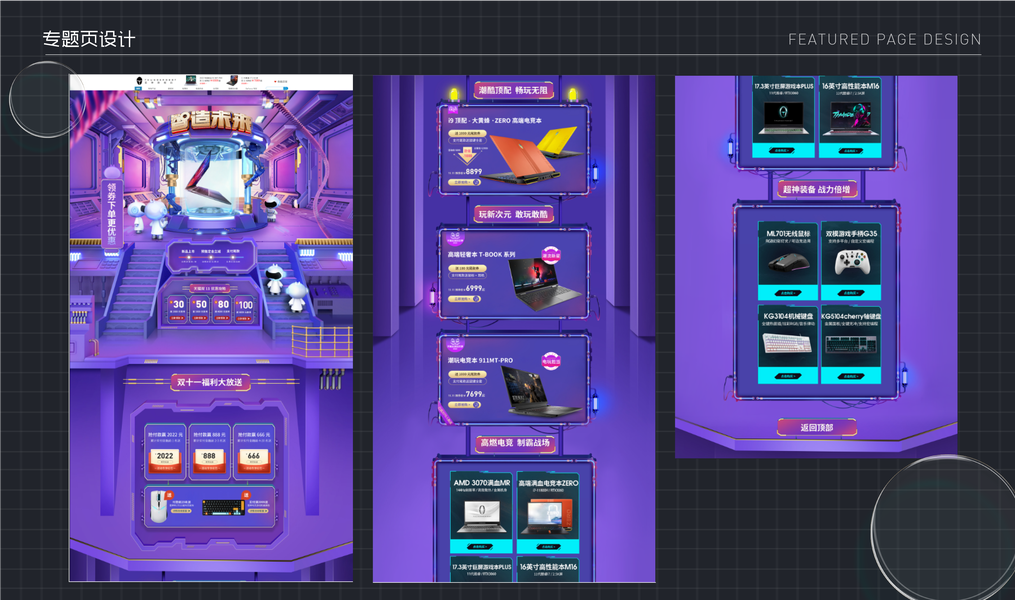Open the 888 red envelope card

(x=209, y=452)
